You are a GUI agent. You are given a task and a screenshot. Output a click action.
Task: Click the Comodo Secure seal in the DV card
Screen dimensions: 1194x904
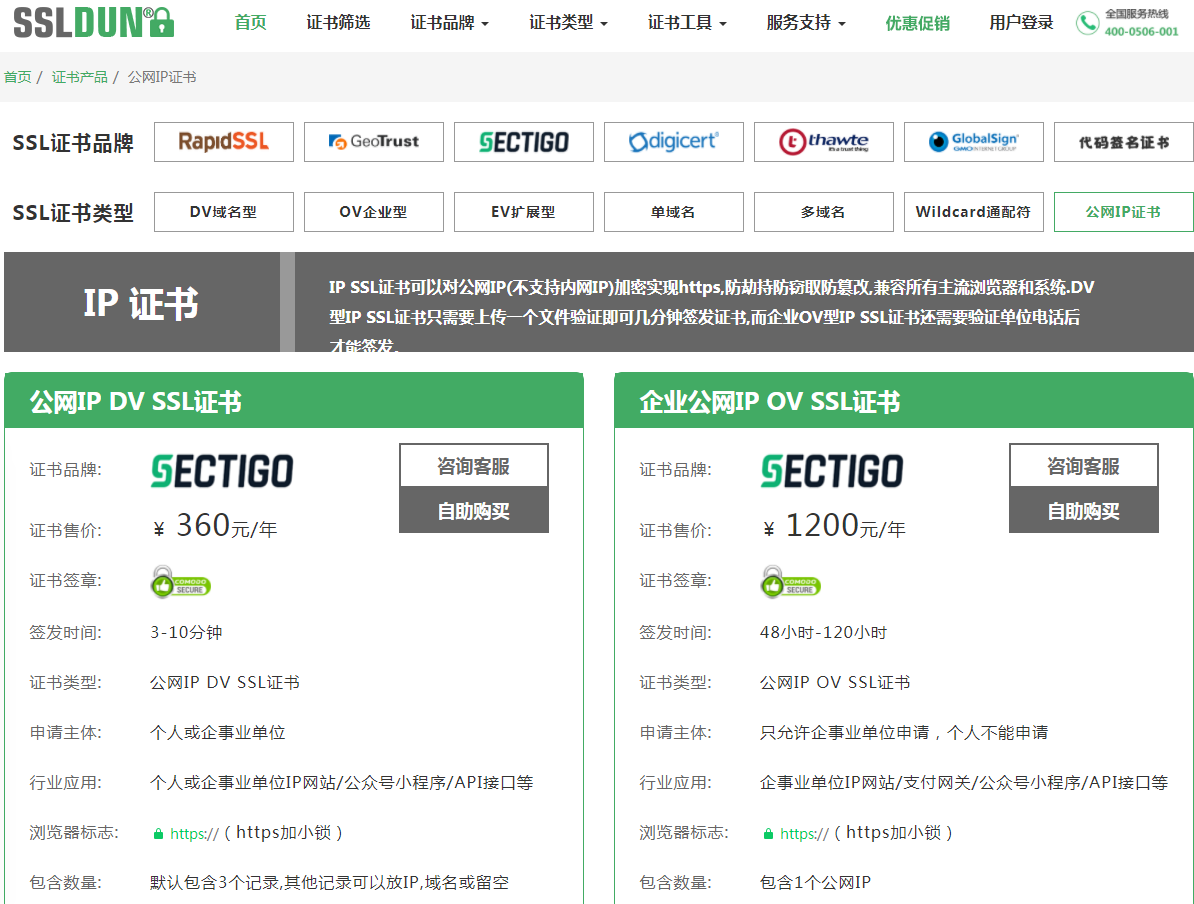180,582
